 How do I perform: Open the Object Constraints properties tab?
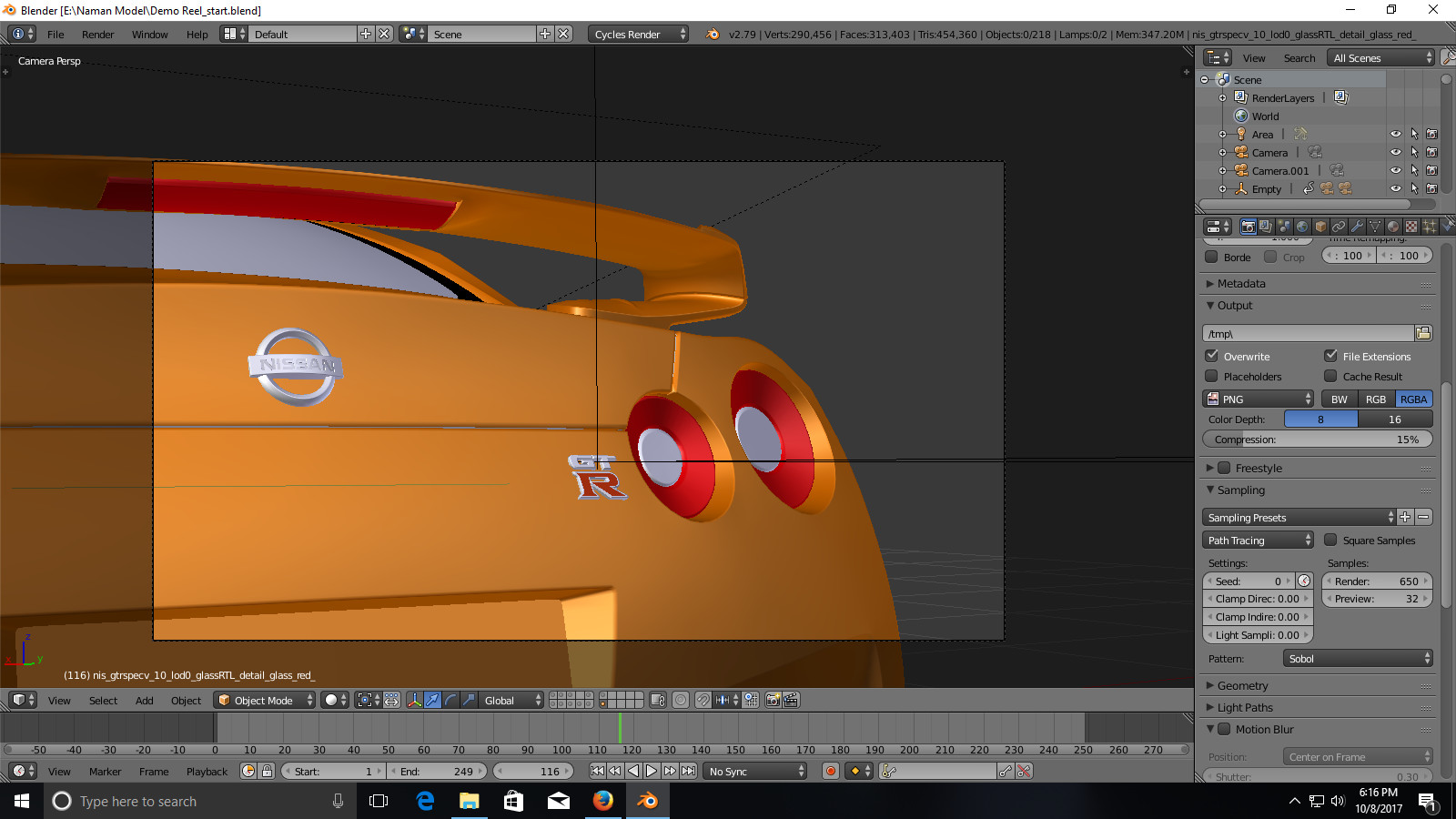[1339, 227]
